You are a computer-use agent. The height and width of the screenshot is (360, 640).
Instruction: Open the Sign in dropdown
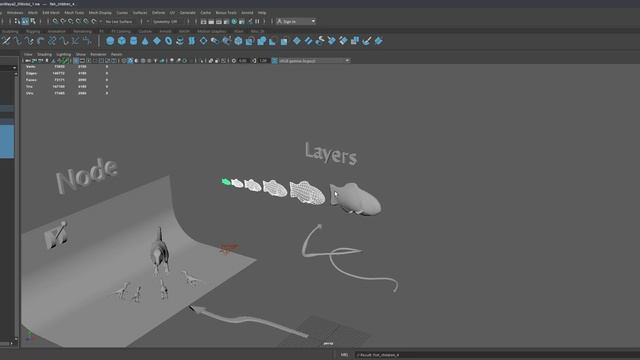[x=296, y=21]
